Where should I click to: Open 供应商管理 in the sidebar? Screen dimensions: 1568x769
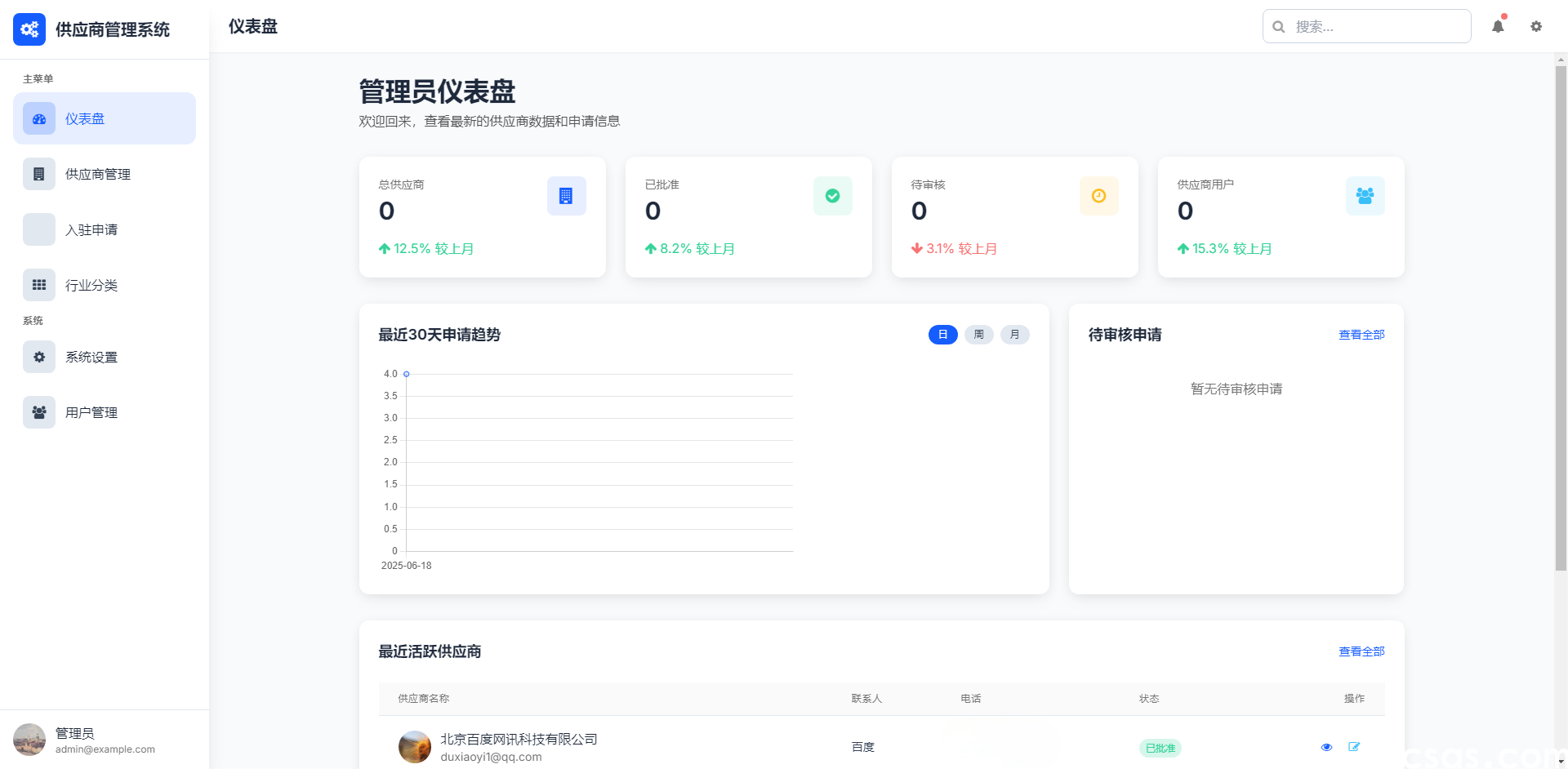[x=105, y=174]
